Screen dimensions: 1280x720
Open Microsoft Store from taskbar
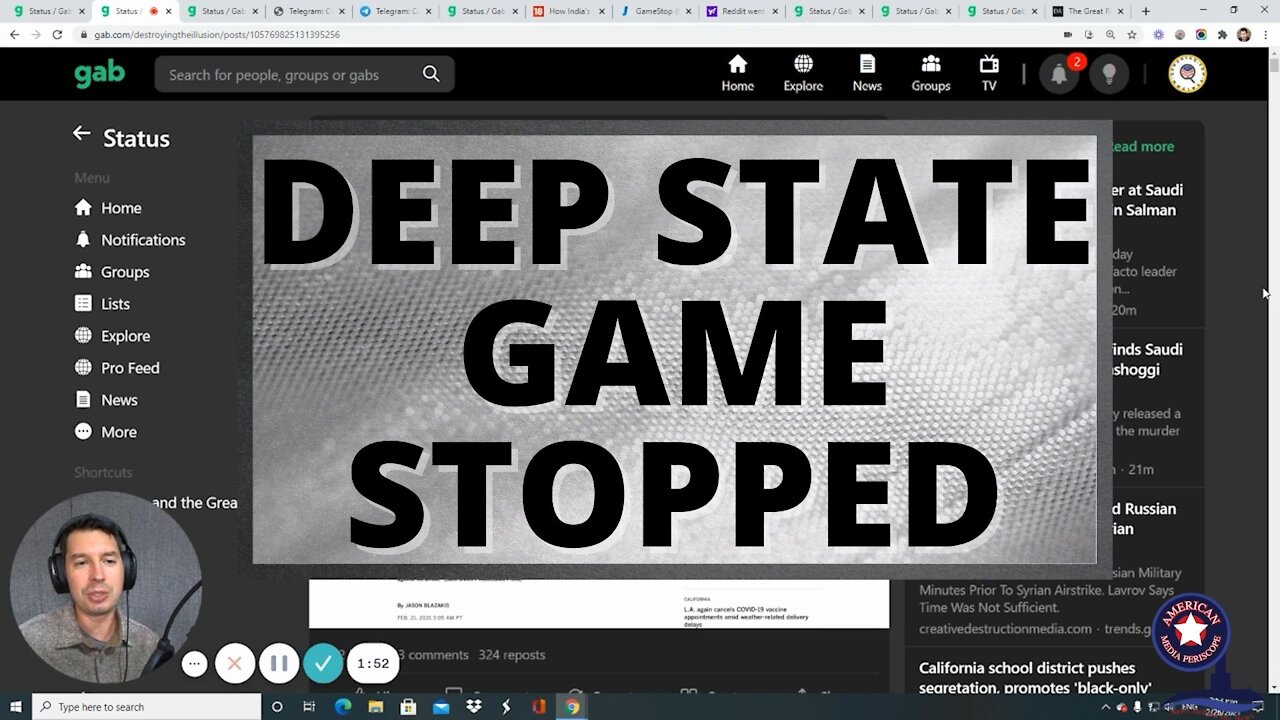408,707
